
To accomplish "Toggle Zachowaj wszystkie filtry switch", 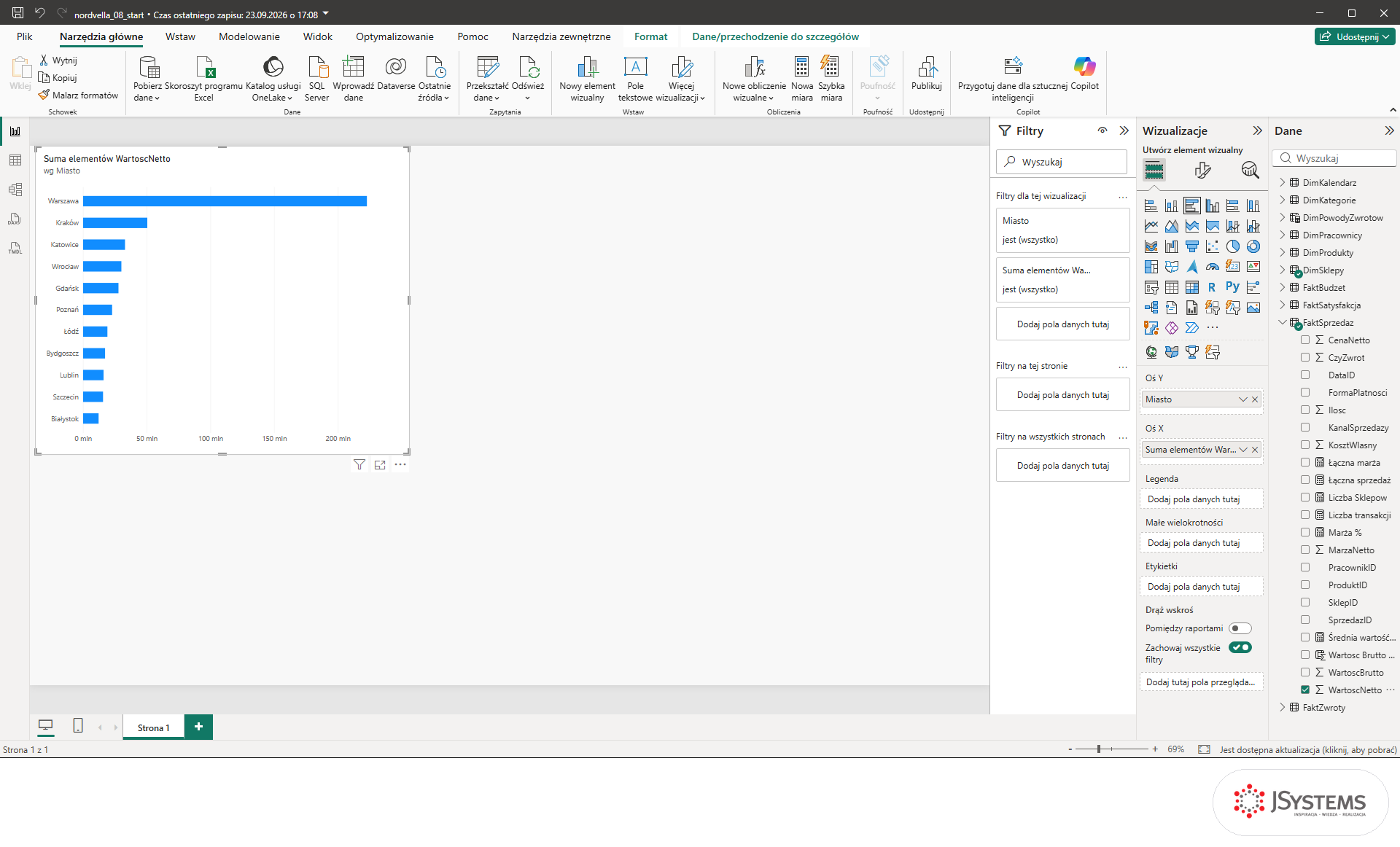I will pos(1240,647).
